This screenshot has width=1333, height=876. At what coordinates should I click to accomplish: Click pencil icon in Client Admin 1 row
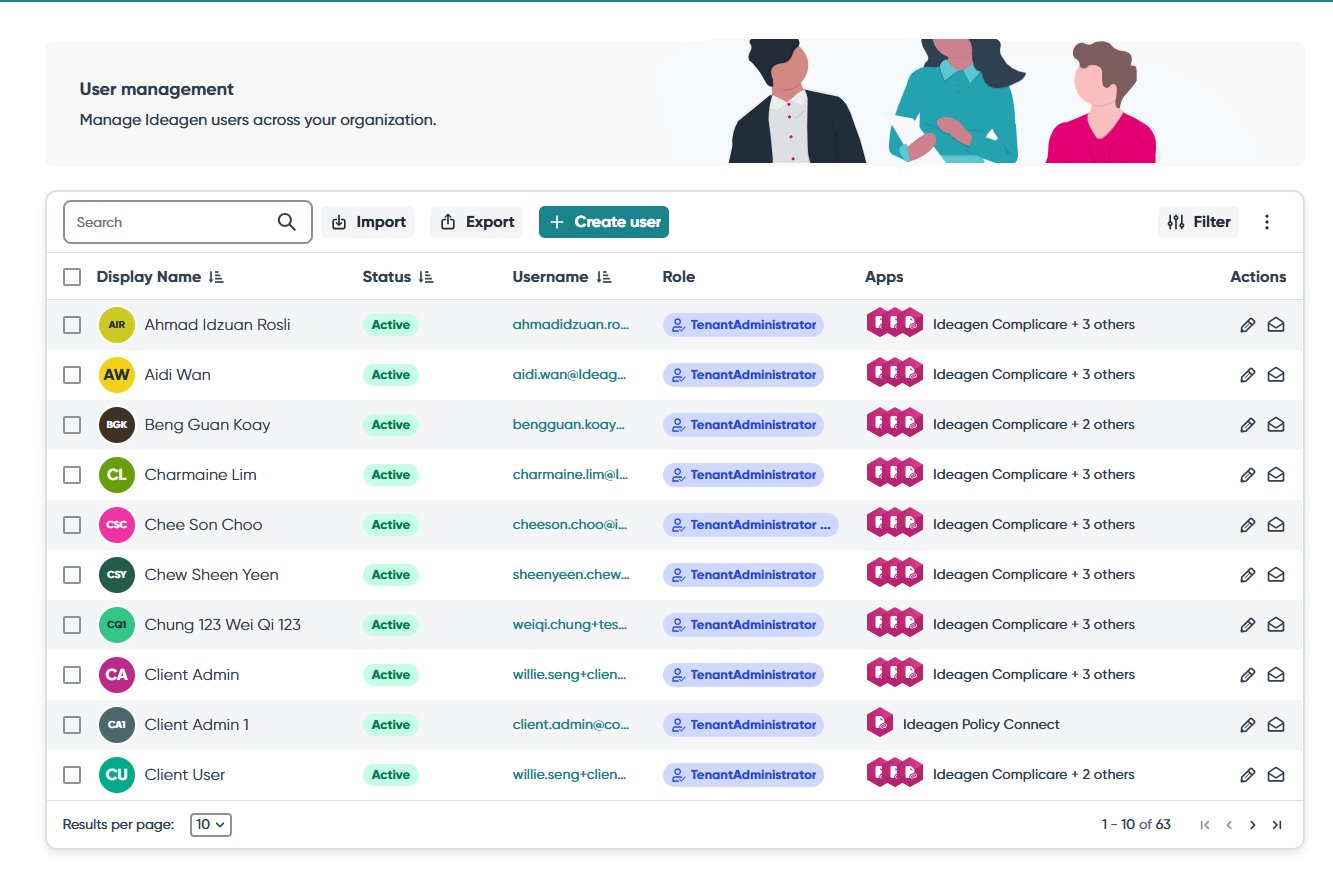coord(1247,725)
